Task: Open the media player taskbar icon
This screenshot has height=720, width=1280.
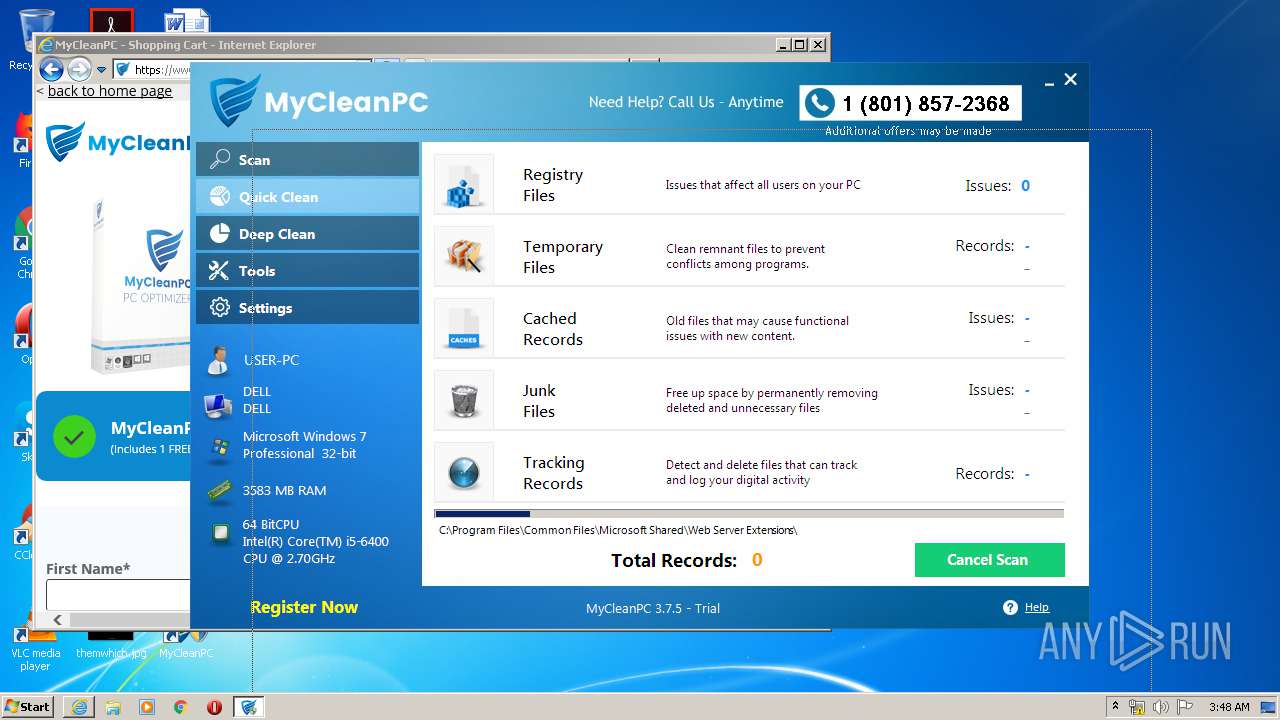Action: click(x=147, y=707)
